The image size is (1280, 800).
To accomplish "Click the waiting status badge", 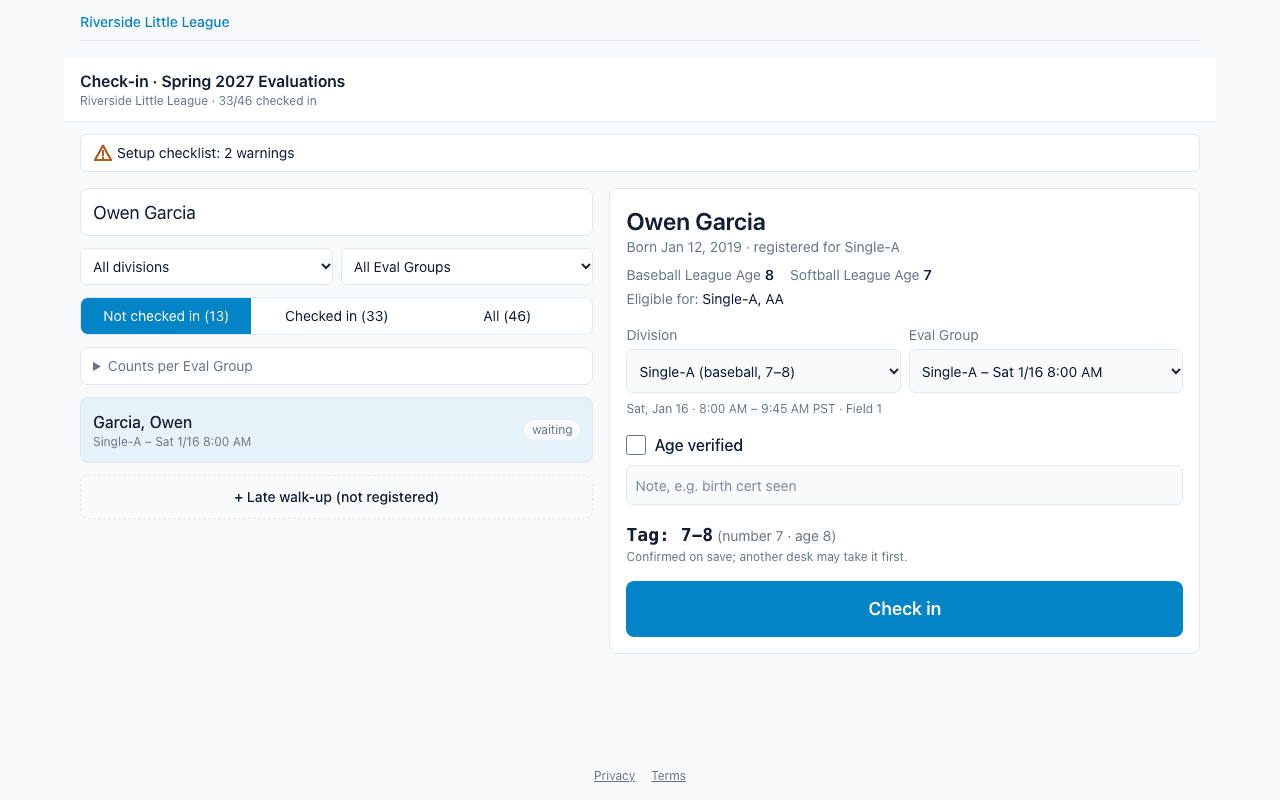I will pos(552,430).
